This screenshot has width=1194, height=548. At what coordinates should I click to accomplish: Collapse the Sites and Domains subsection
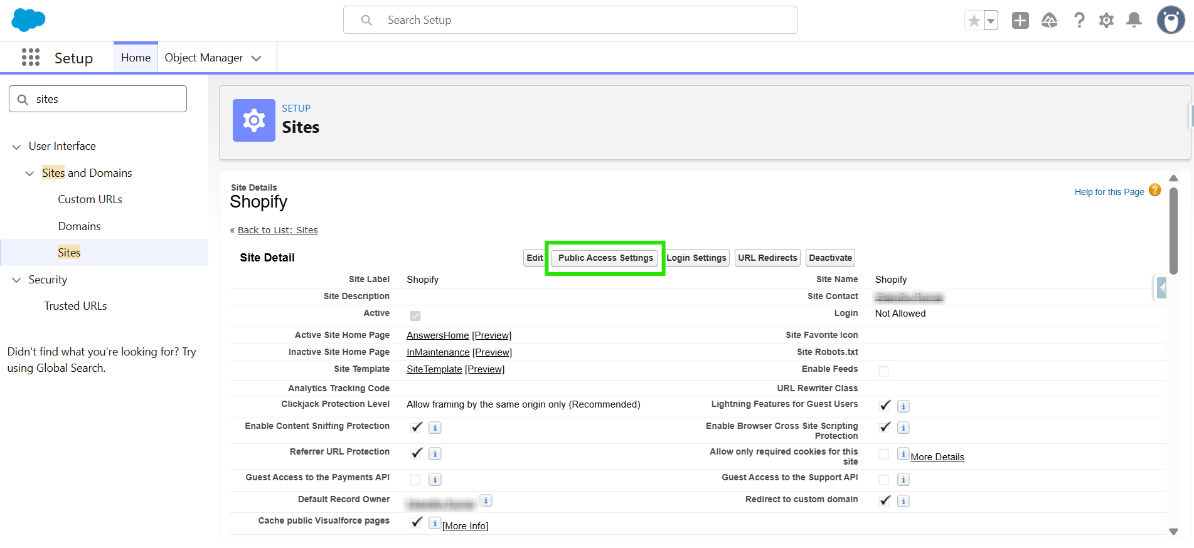pyautogui.click(x=30, y=174)
